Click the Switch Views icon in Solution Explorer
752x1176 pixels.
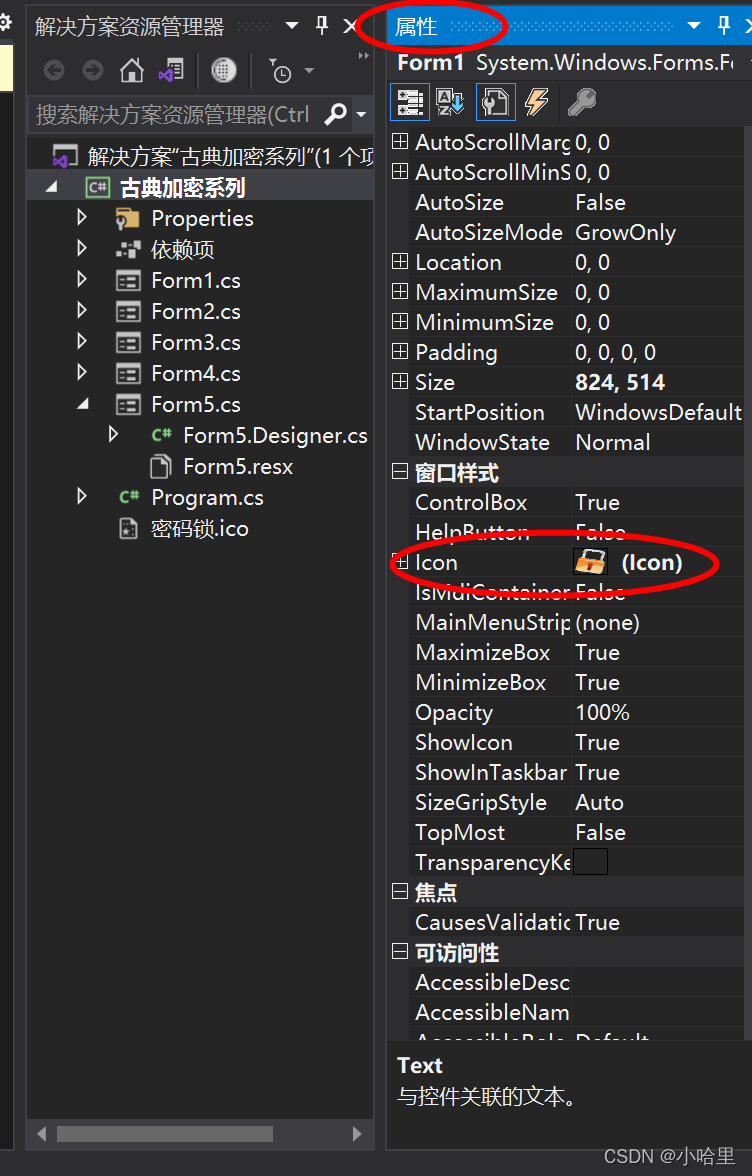(172, 70)
